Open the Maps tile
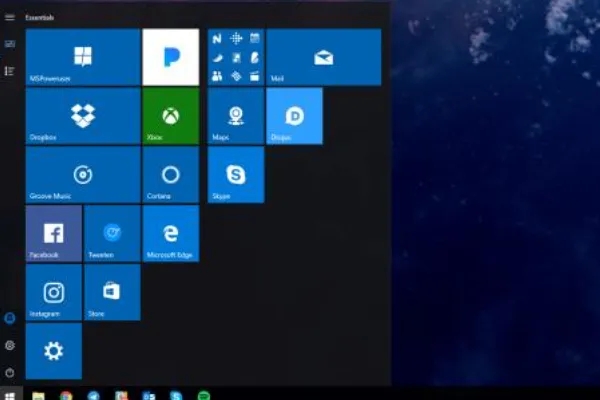 click(236, 116)
